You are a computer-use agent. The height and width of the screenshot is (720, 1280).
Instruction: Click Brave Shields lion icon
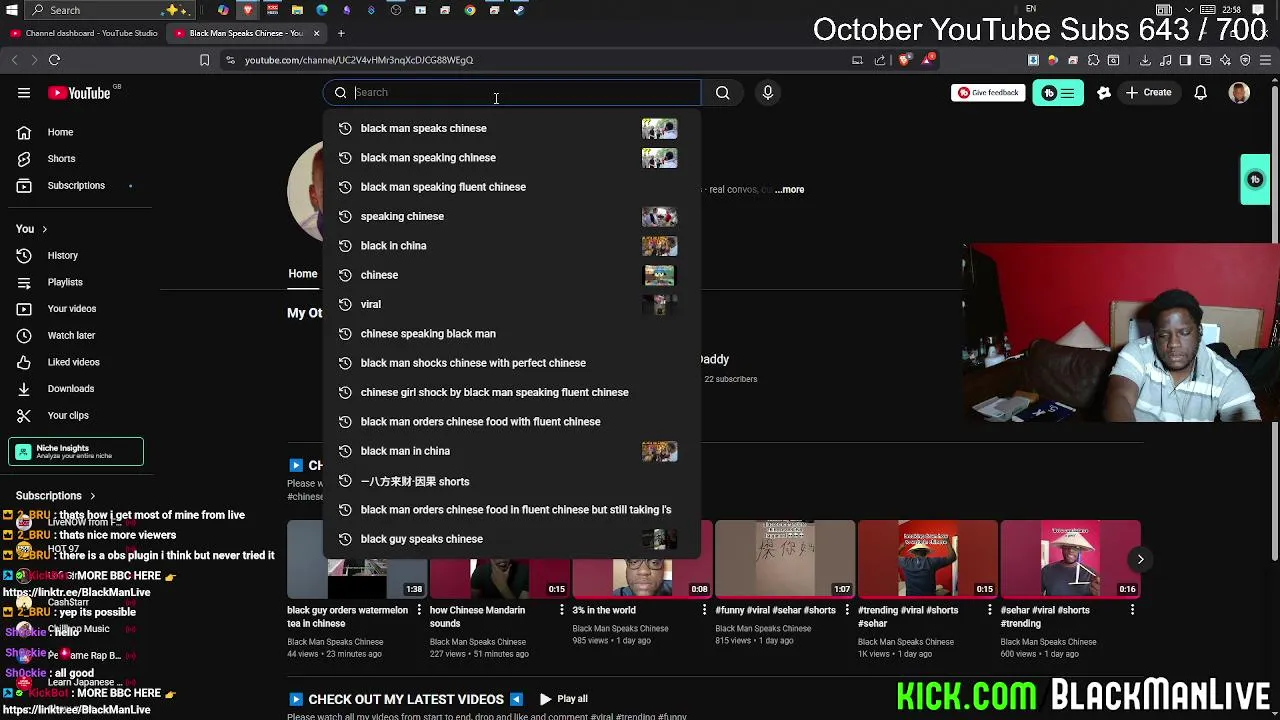pos(904,60)
